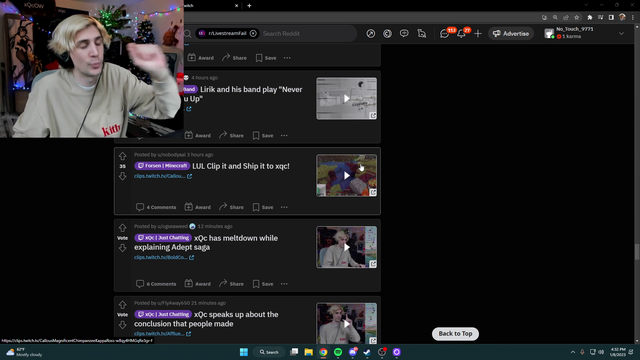
Task: Open the 'xQc | Just Chatting' flair on speaks-up post
Action: 163,314
